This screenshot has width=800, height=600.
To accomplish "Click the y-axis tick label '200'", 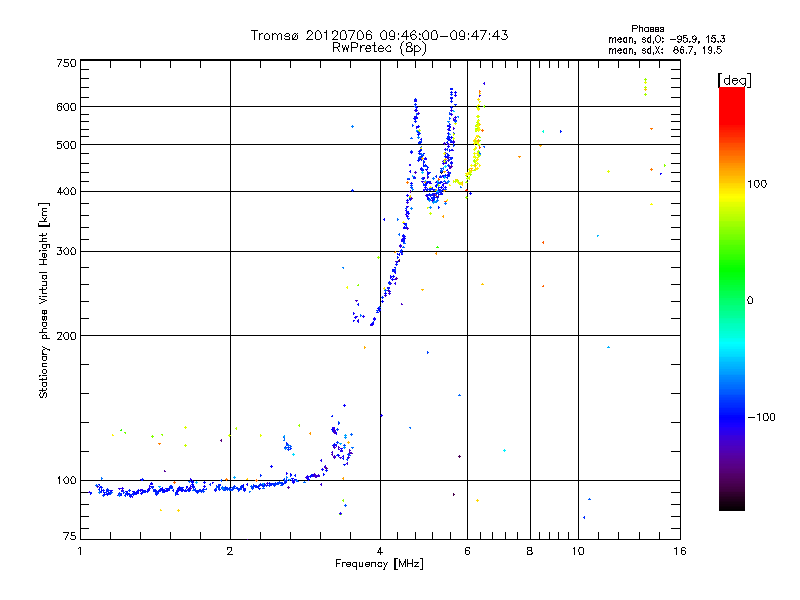I will point(66,336).
